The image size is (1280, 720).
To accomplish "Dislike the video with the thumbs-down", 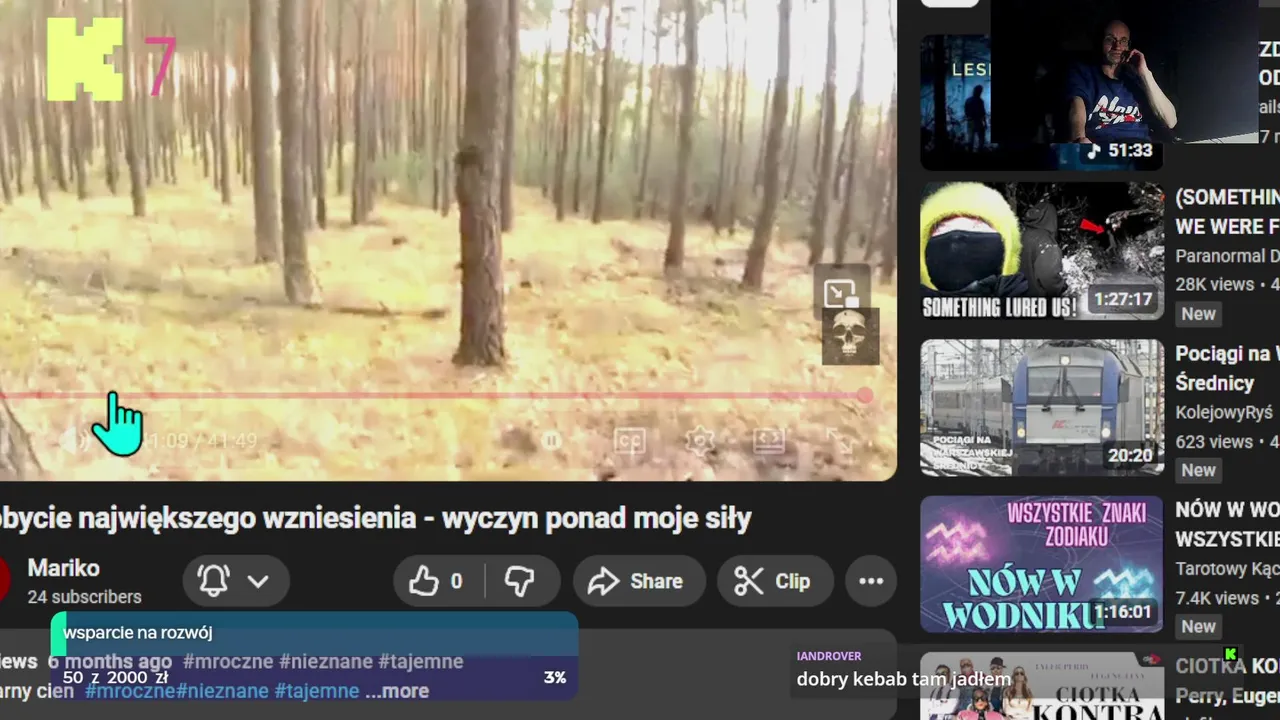I will [520, 581].
